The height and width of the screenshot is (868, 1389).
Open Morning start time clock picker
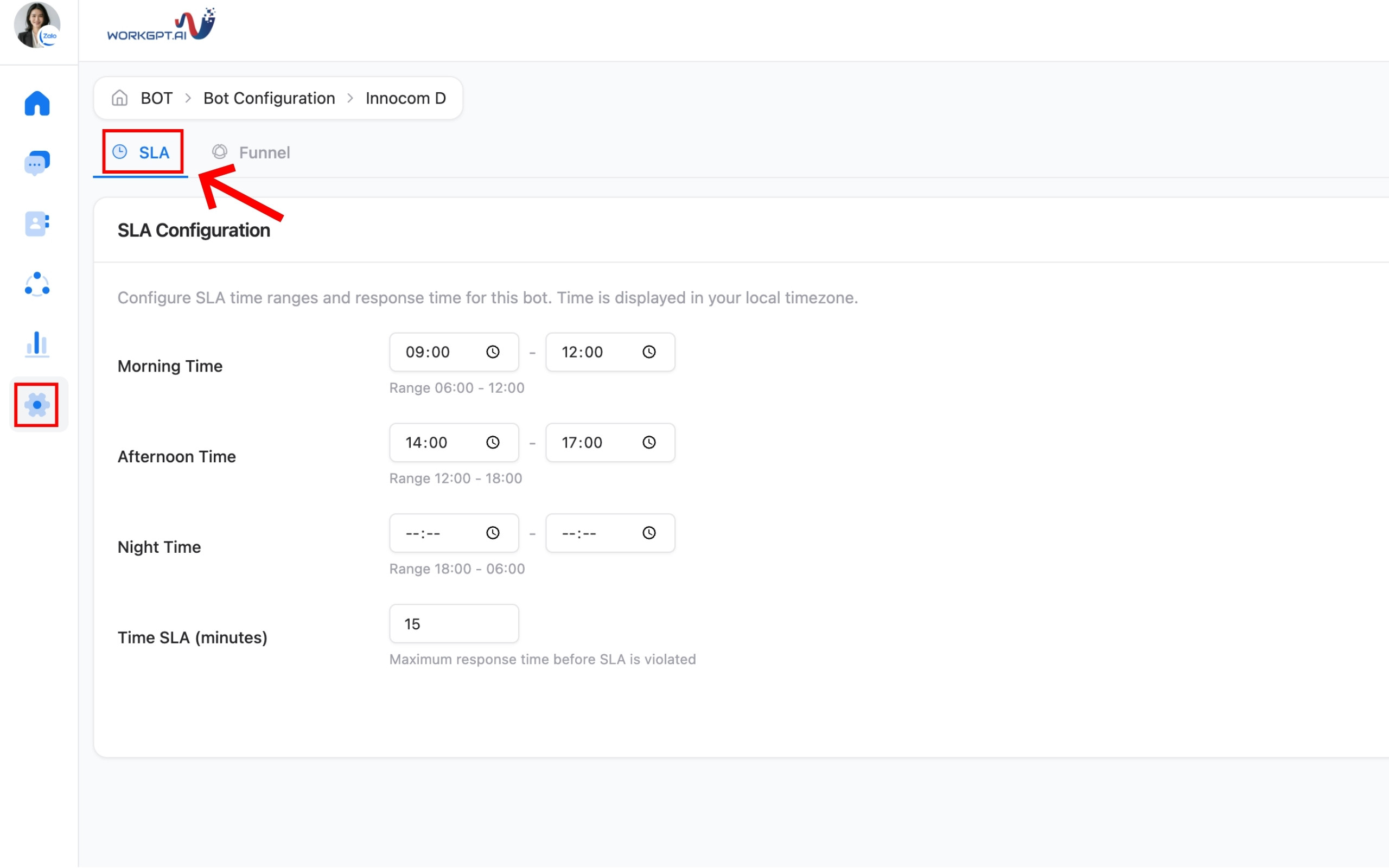(493, 352)
